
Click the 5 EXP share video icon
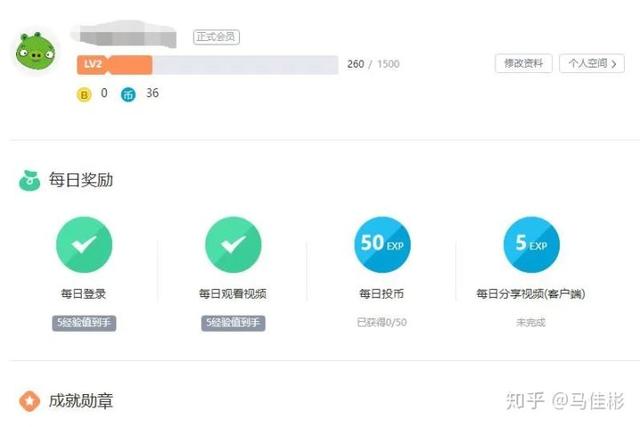(x=531, y=245)
